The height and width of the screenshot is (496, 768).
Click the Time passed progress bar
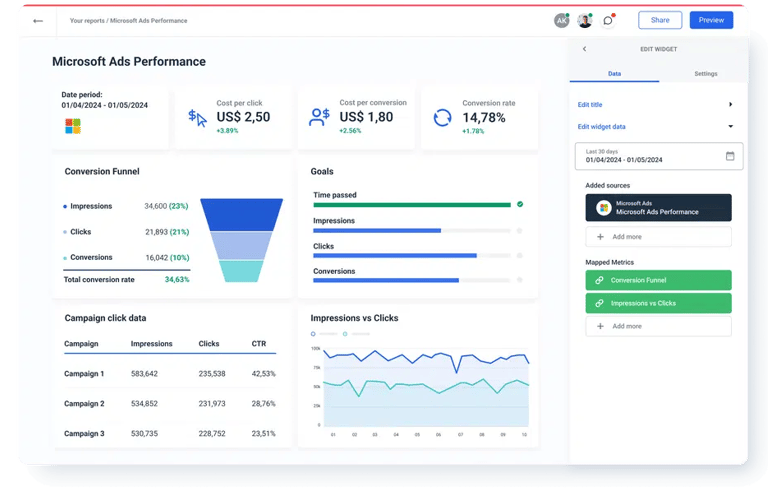412,205
